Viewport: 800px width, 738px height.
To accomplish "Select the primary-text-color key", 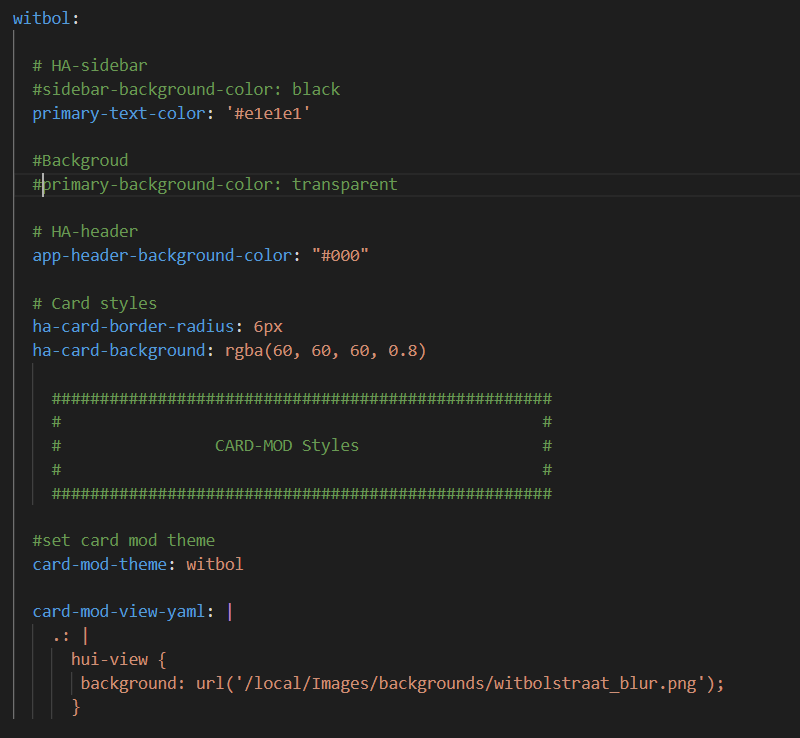I will (120, 113).
